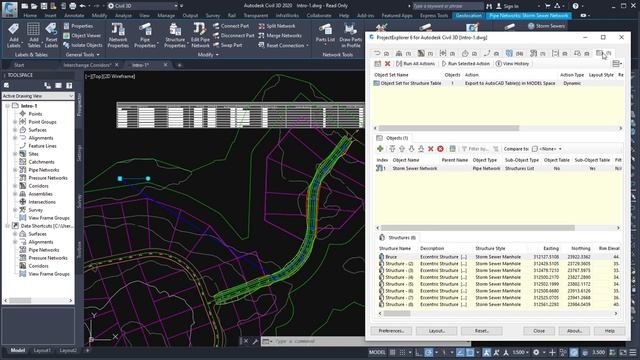Toggle grid display on the status bar
The height and width of the screenshot is (360, 640).
(392, 352)
